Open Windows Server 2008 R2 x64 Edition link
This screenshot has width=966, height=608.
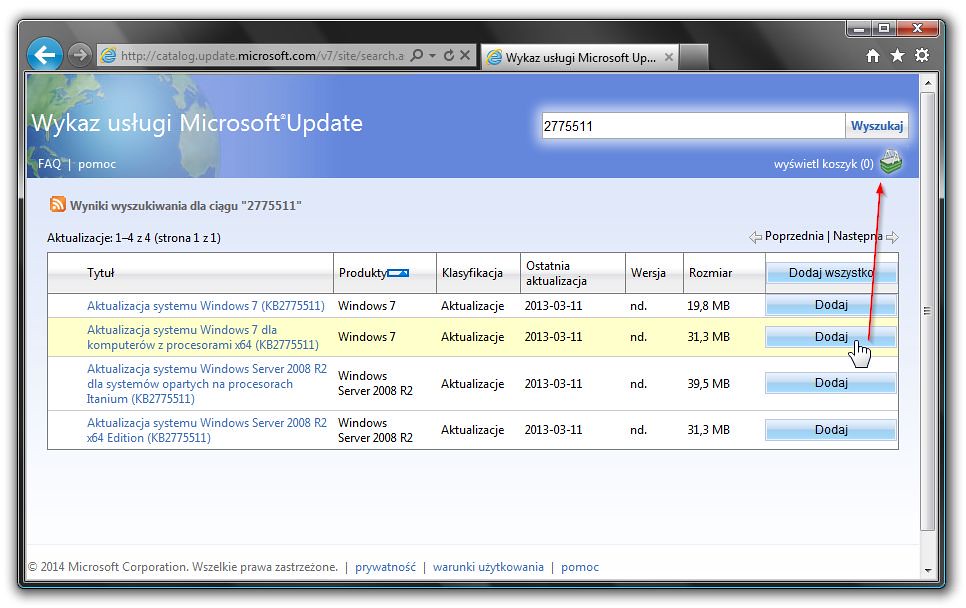tap(206, 430)
